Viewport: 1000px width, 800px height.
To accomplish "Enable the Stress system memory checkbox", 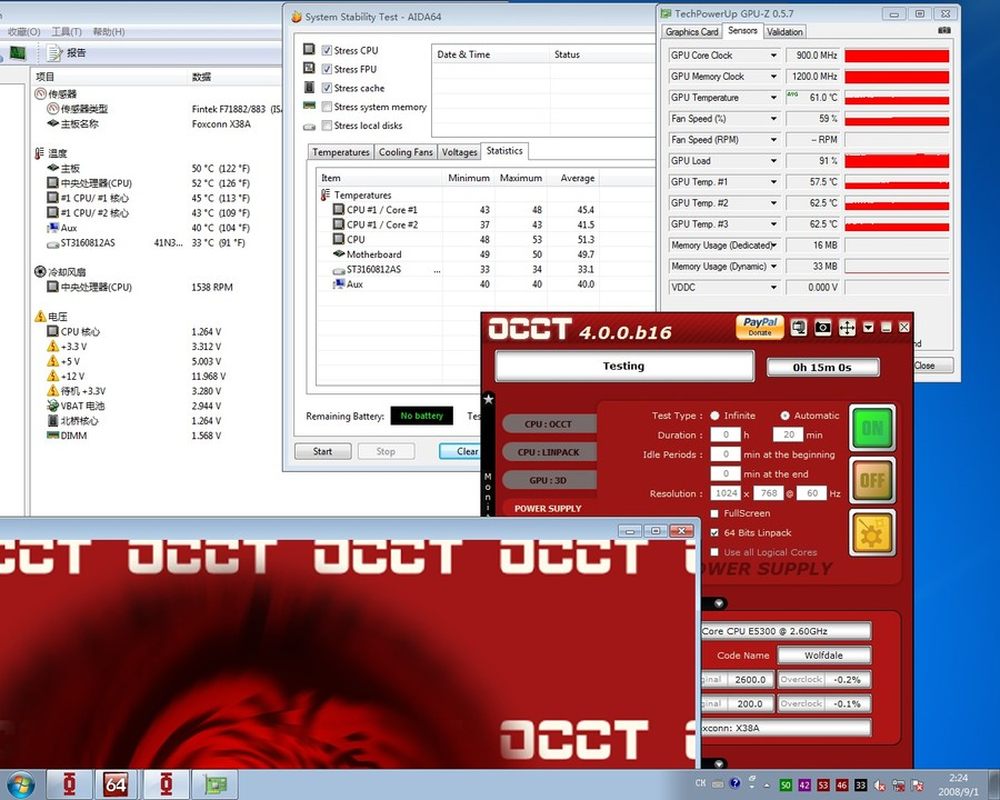I will click(326, 107).
